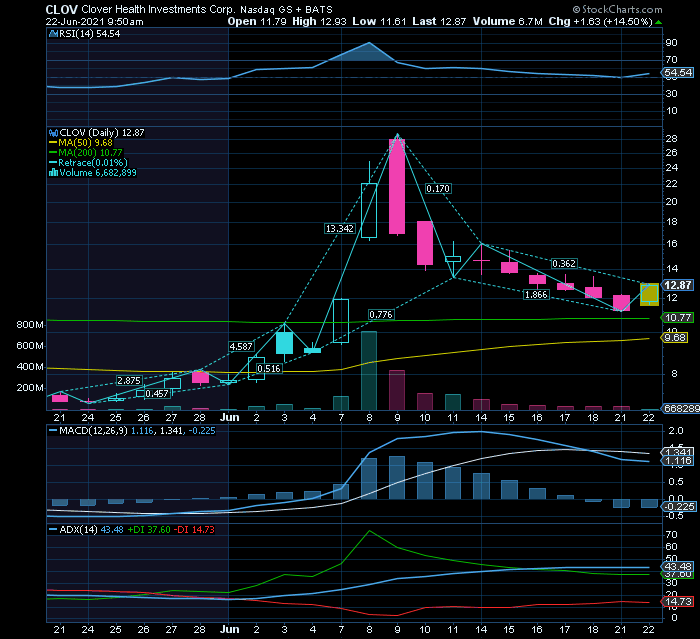Click the CLOV ticker symbol in the header

click(x=62, y=9)
